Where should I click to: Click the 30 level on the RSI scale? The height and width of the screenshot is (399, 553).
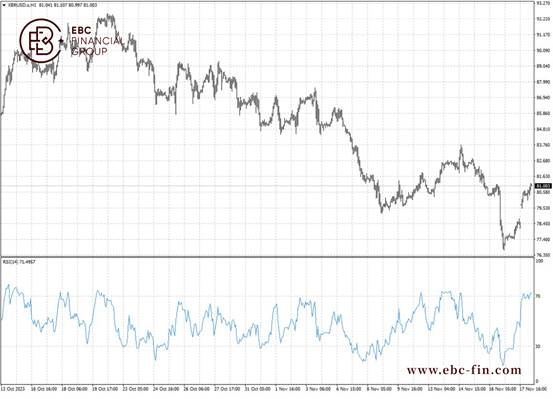(538, 346)
